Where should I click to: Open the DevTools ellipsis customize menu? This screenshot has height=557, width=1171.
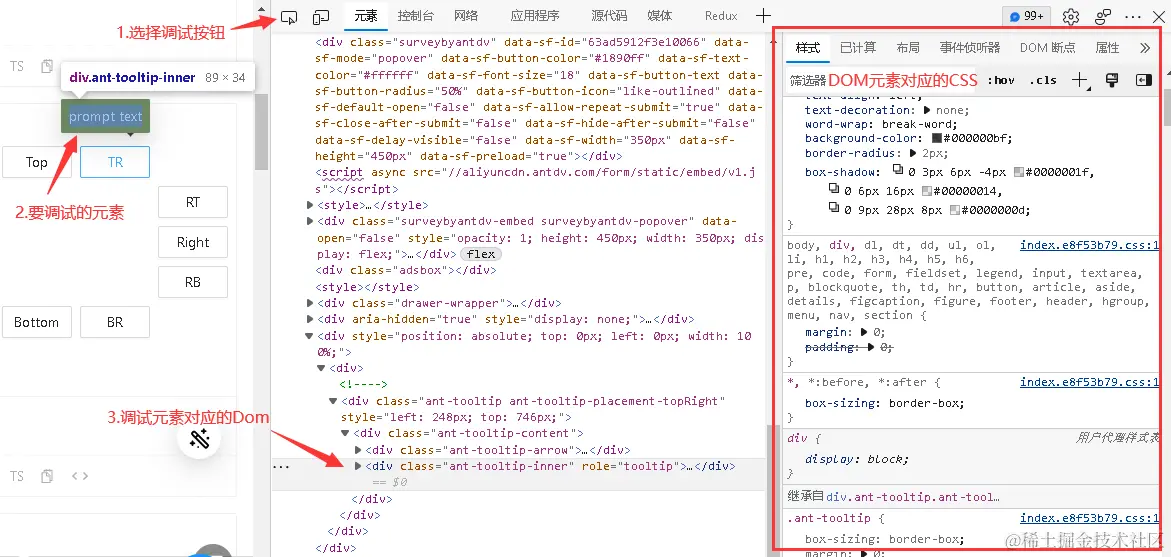pos(1132,16)
